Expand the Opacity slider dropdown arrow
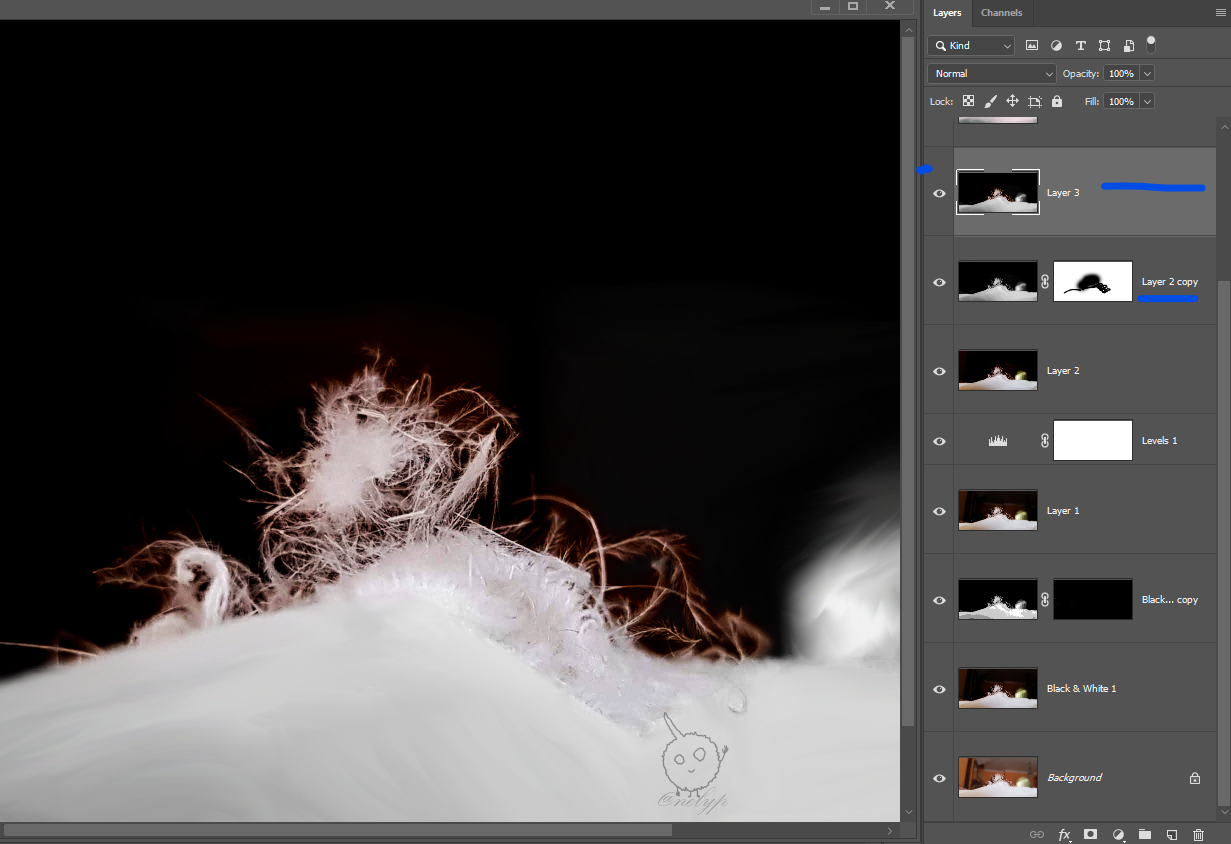Viewport: 1231px width, 844px height. [1147, 73]
